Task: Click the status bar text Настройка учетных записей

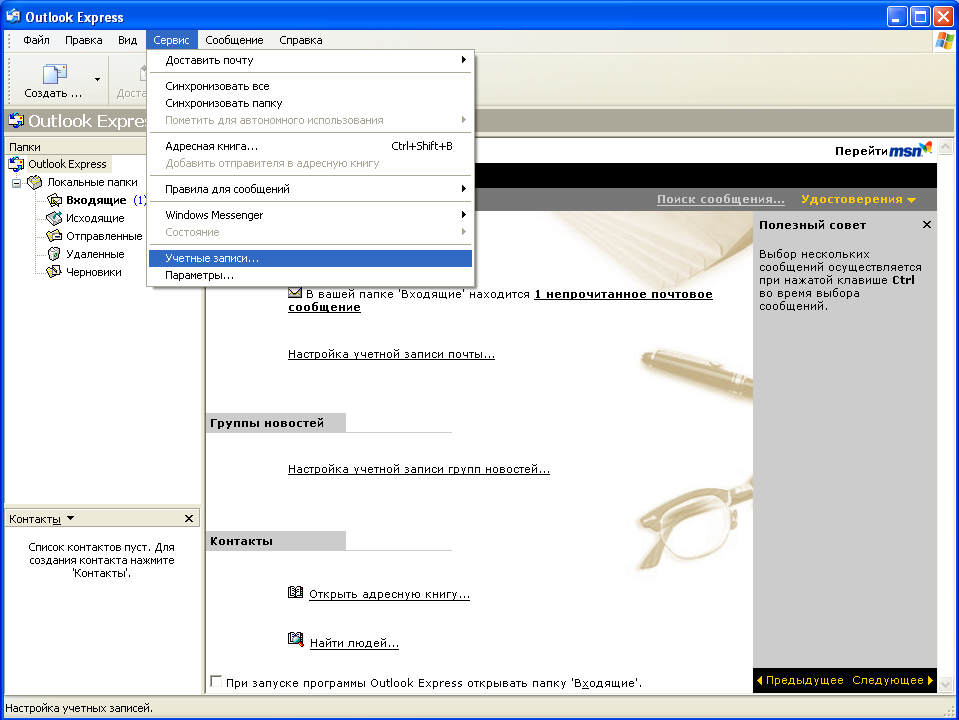Action: (79, 708)
